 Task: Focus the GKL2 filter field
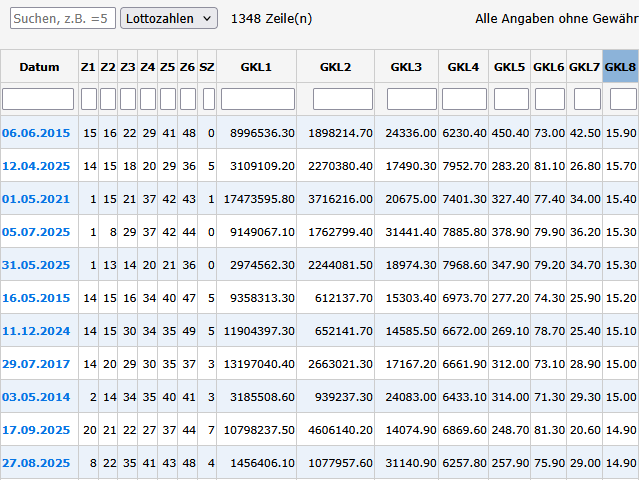[x=343, y=99]
